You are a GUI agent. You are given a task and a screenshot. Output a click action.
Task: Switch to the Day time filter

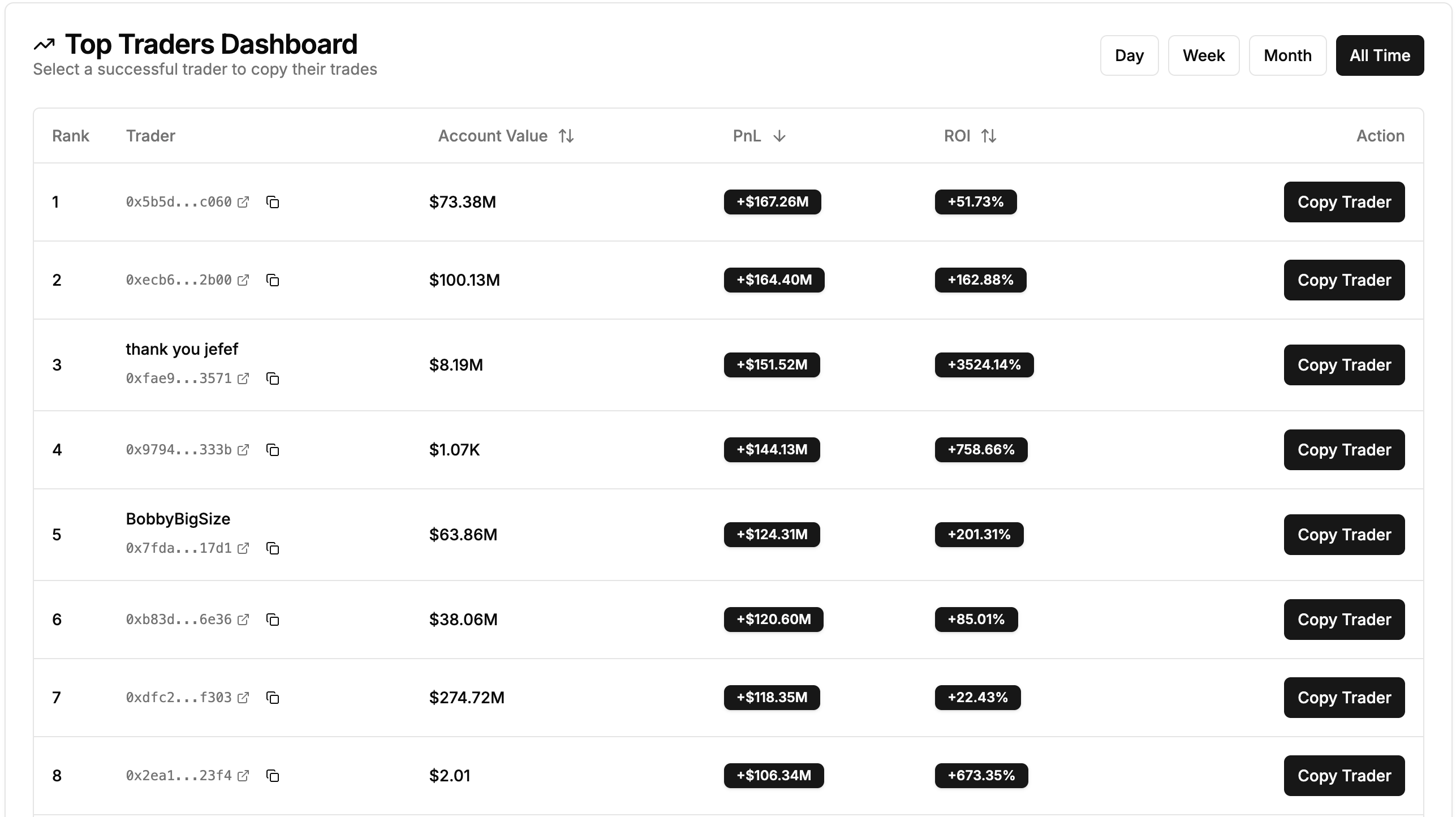(x=1129, y=55)
